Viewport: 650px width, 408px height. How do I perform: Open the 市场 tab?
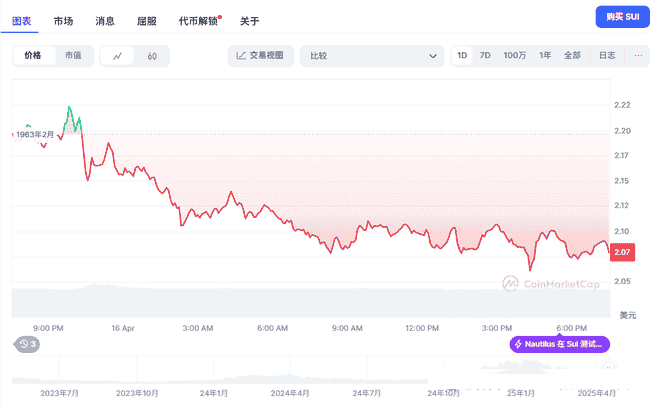(x=63, y=20)
